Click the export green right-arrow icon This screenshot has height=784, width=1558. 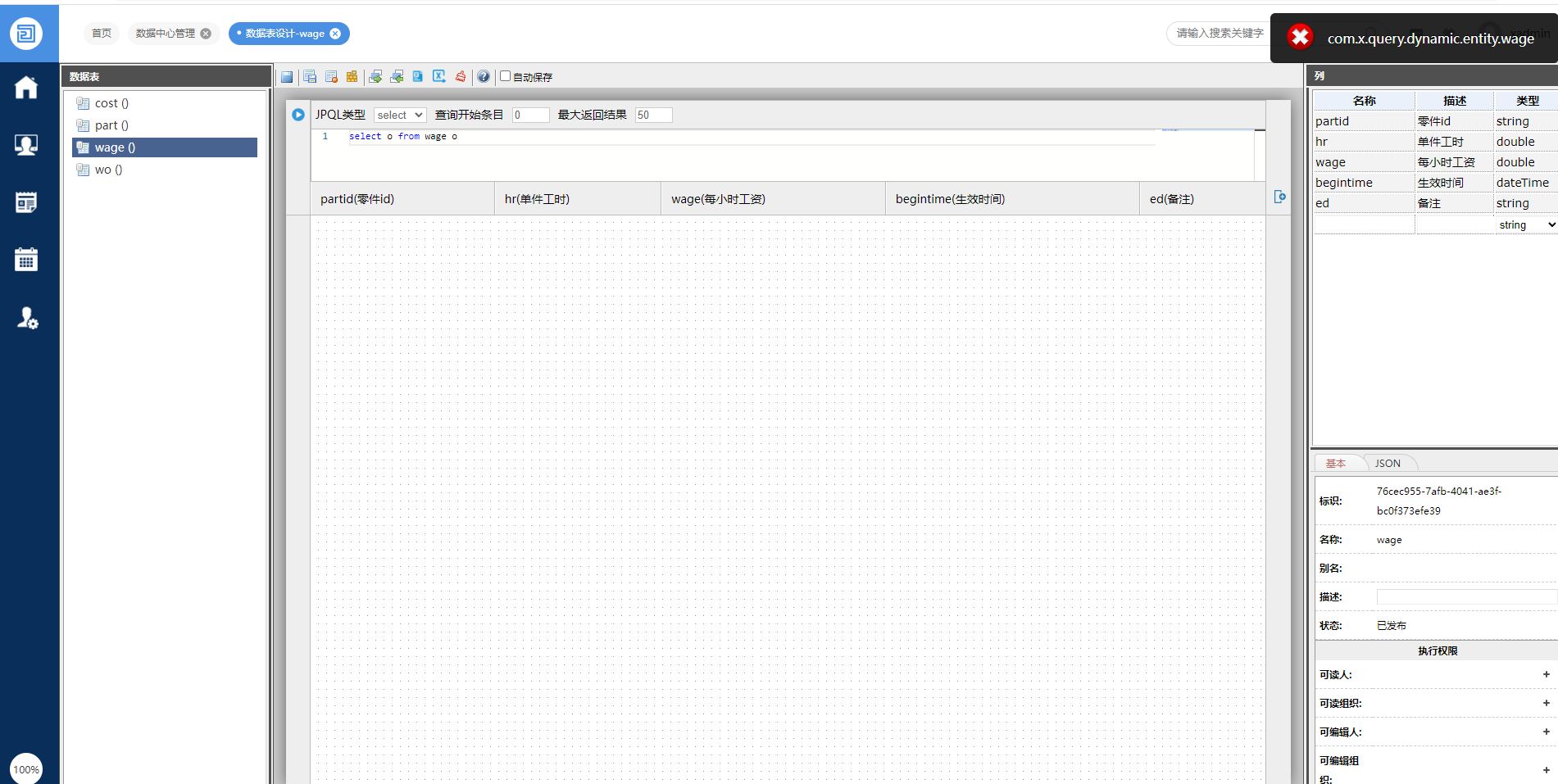(x=375, y=77)
